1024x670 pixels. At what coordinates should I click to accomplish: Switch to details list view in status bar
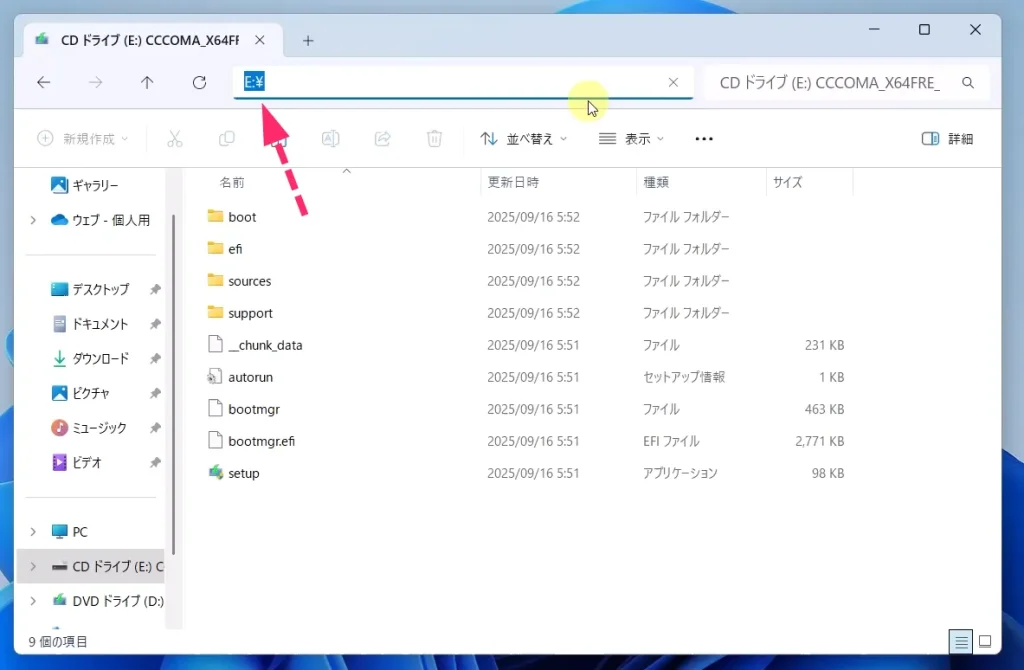959,641
